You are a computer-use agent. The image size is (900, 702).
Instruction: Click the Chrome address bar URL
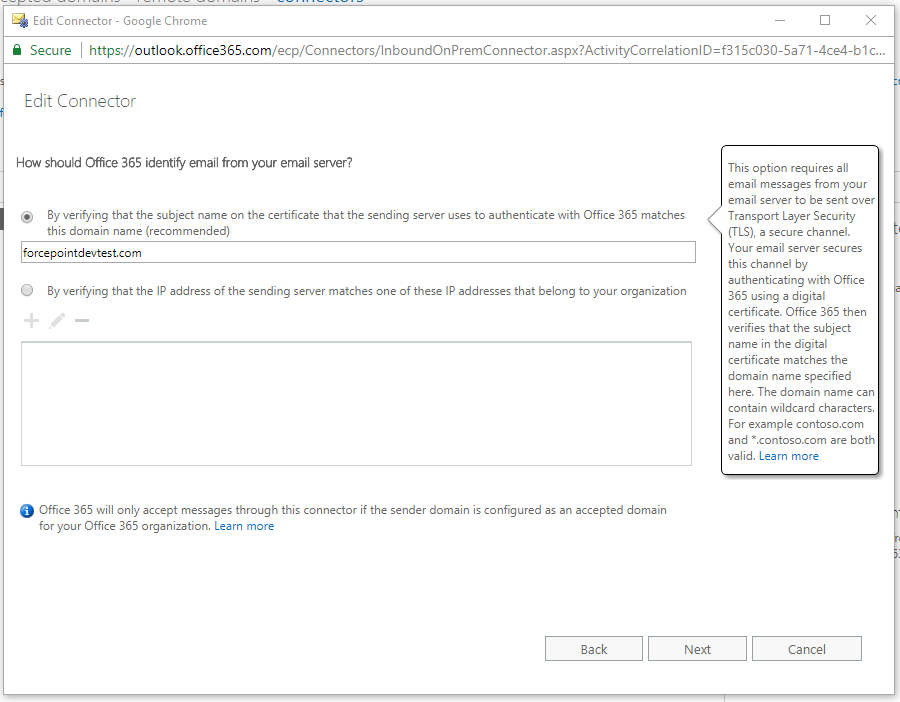click(x=487, y=51)
